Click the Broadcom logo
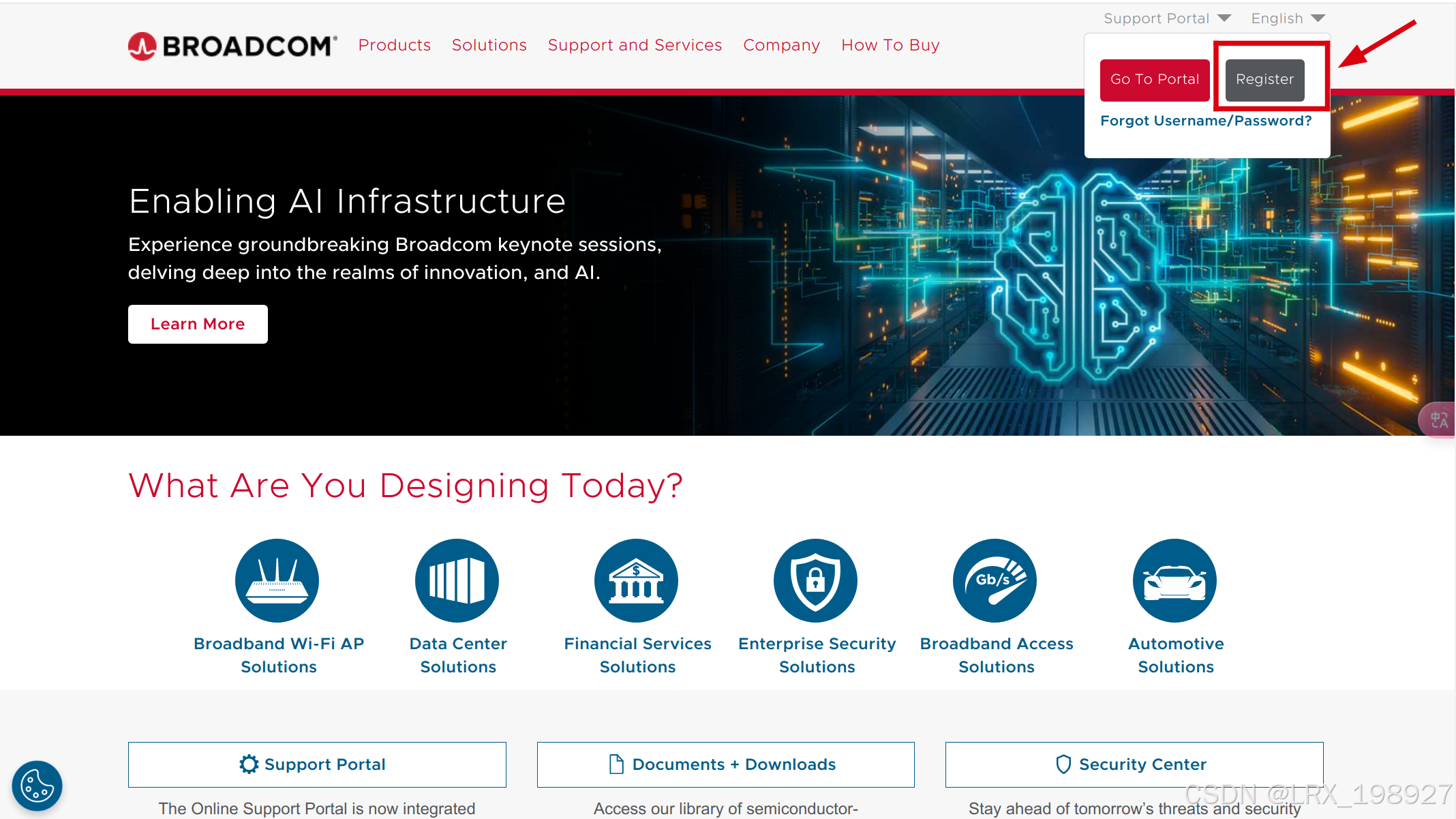This screenshot has height=819, width=1456. [x=232, y=46]
